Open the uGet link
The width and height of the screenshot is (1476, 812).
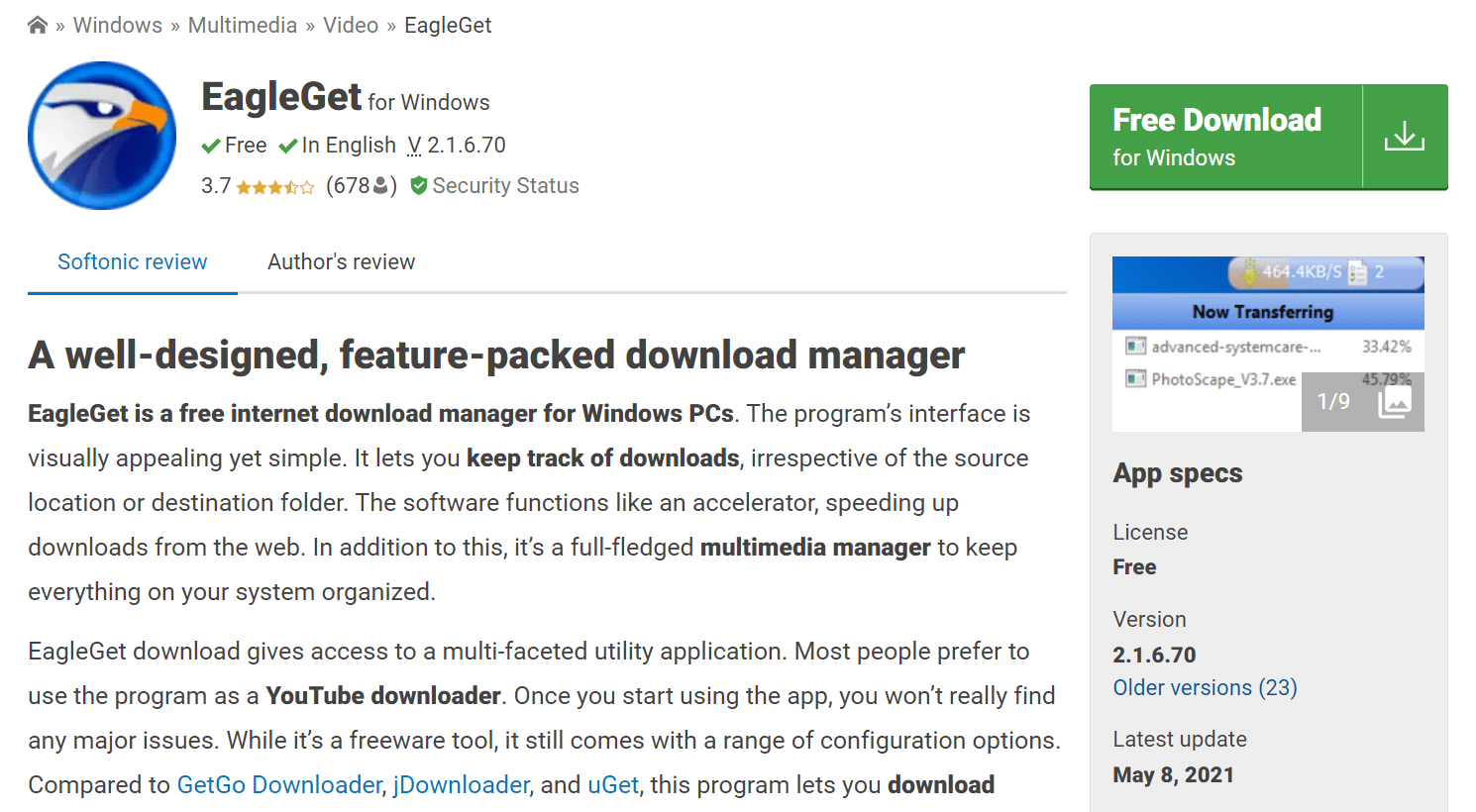coord(613,784)
